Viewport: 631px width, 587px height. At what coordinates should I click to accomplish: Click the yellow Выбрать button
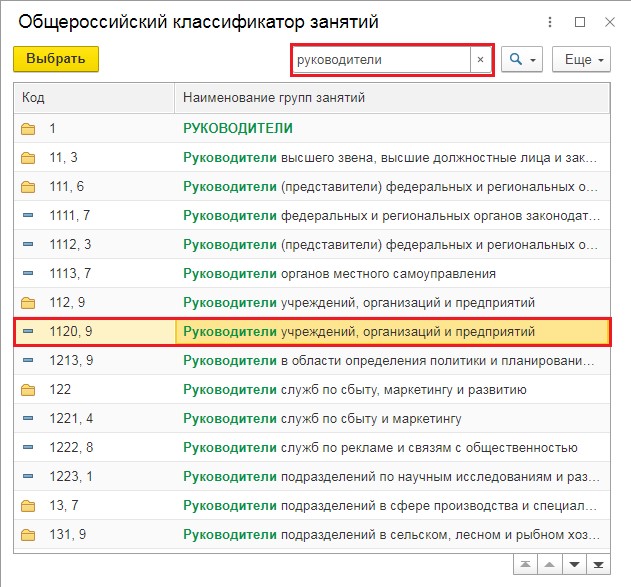coord(56,59)
